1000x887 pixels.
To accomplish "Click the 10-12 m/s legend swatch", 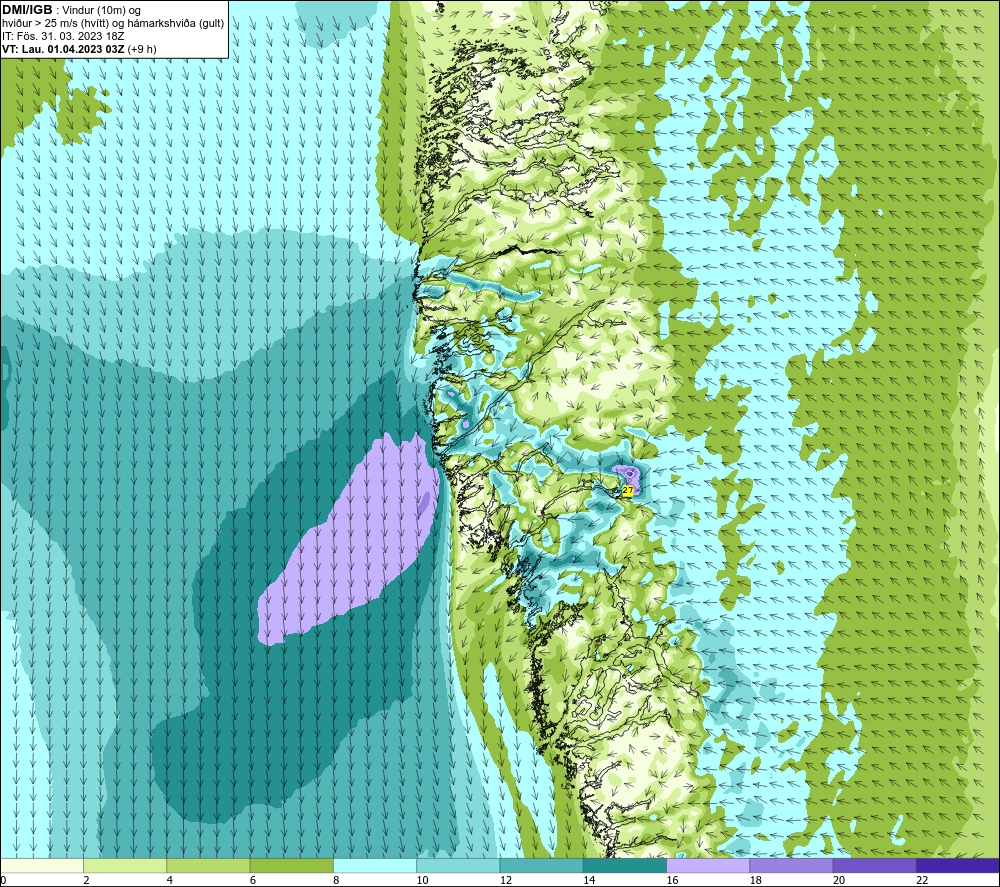I will (458, 865).
